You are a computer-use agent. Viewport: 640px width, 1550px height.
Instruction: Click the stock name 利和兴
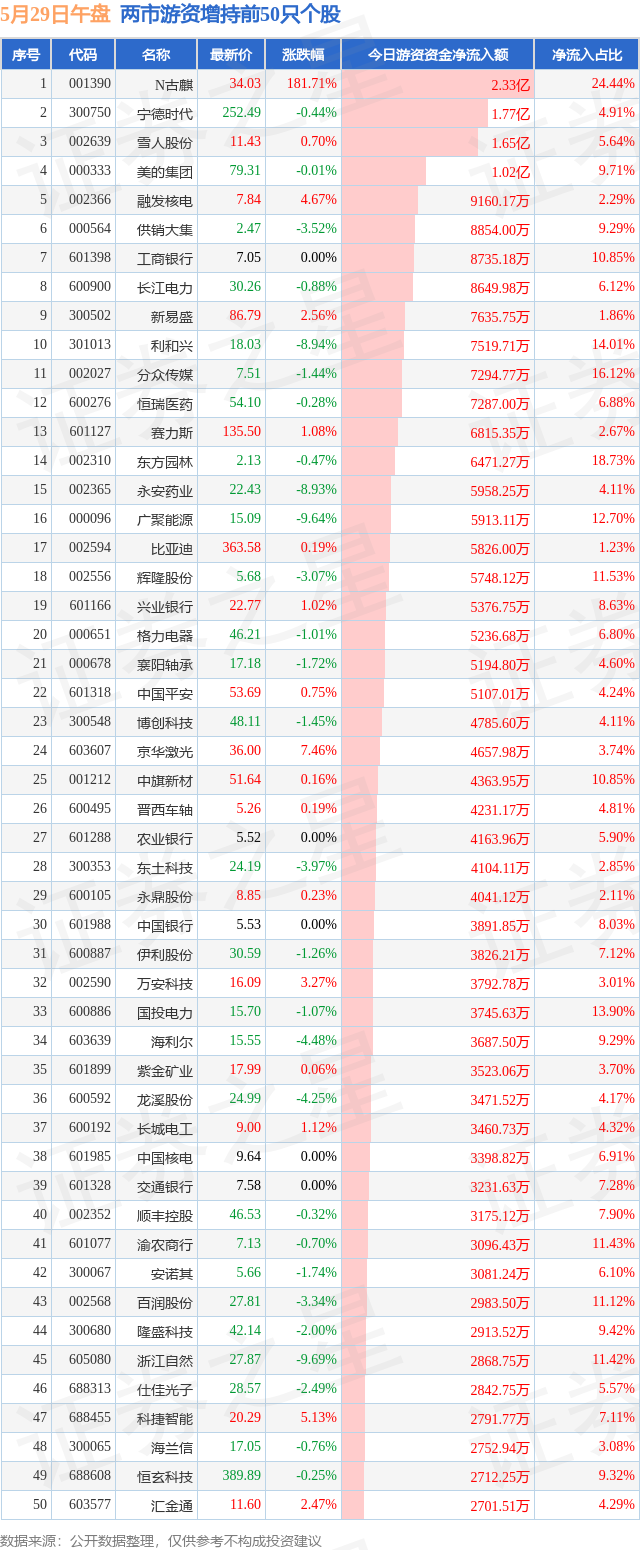pyautogui.click(x=172, y=346)
